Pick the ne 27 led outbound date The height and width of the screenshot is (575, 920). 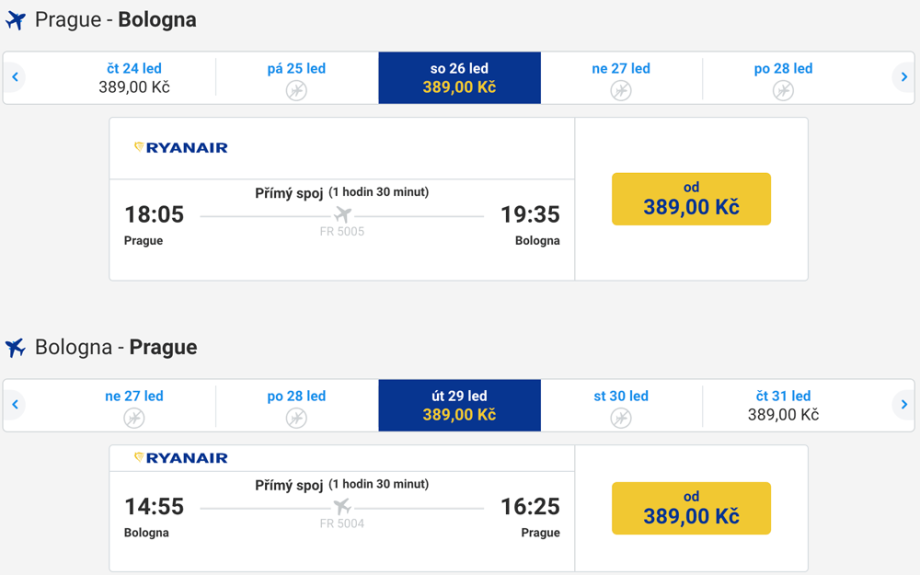click(620, 78)
